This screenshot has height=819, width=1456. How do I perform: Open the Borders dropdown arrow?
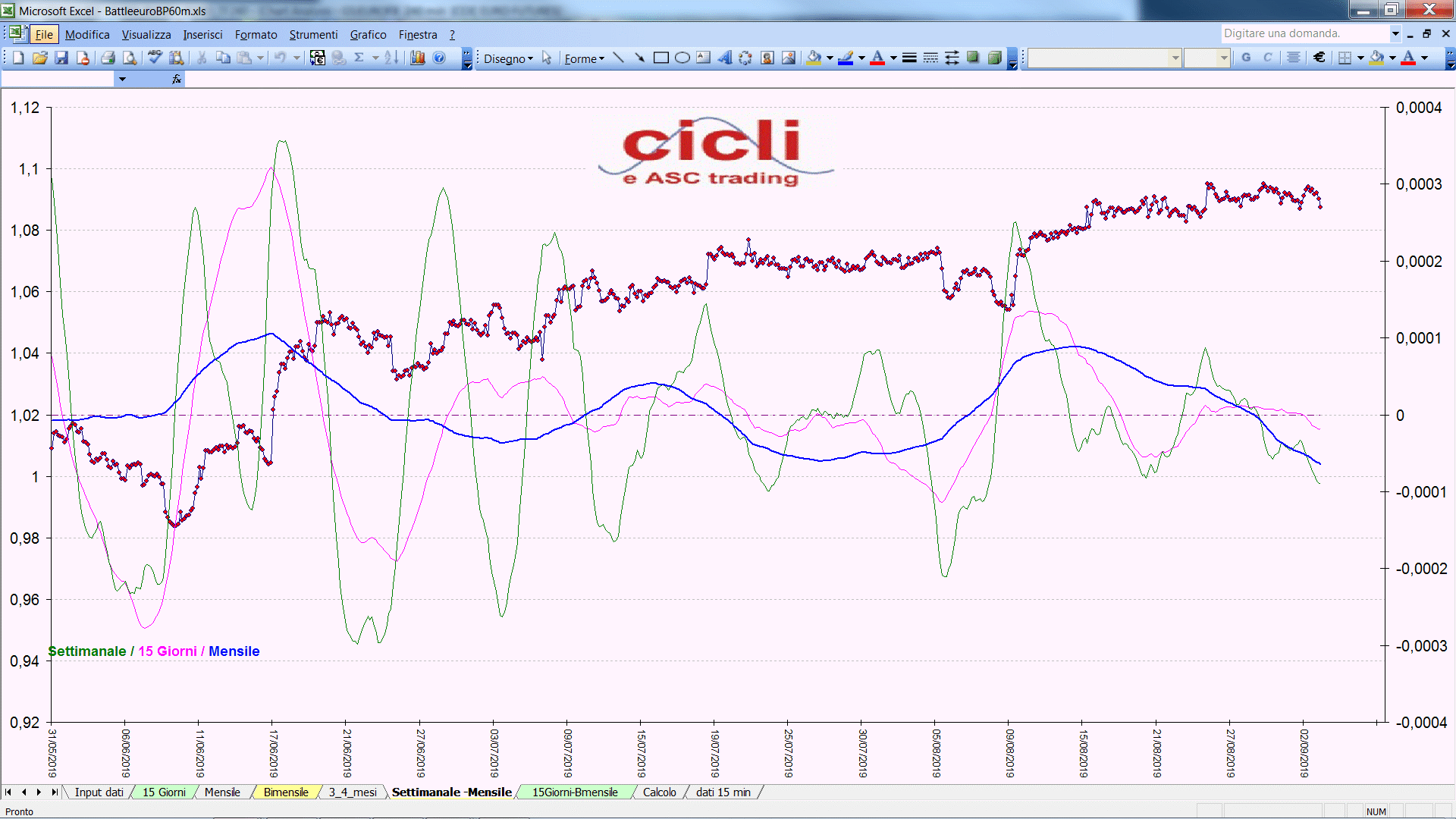click(x=1360, y=58)
